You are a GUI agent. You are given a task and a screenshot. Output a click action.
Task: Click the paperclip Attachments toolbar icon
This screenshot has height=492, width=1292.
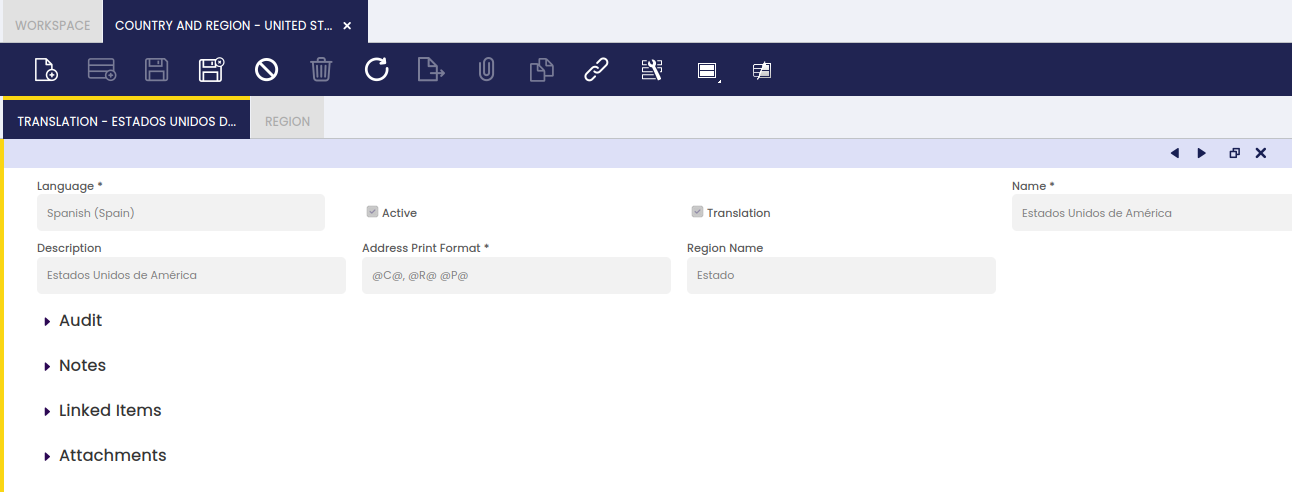pyautogui.click(x=486, y=70)
